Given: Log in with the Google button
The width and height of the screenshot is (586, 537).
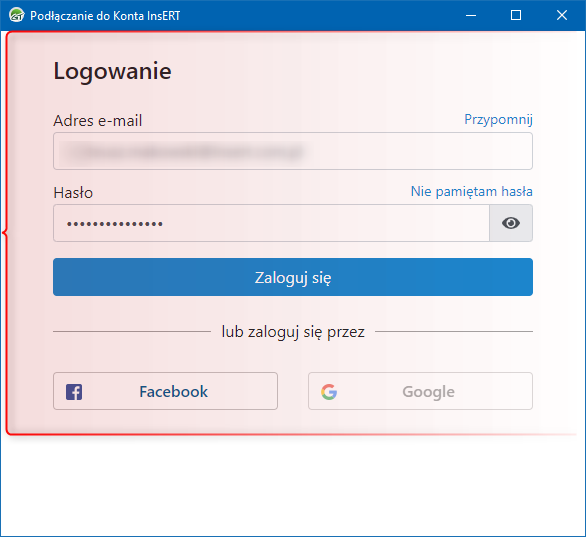Looking at the screenshot, I should pyautogui.click(x=420, y=391).
